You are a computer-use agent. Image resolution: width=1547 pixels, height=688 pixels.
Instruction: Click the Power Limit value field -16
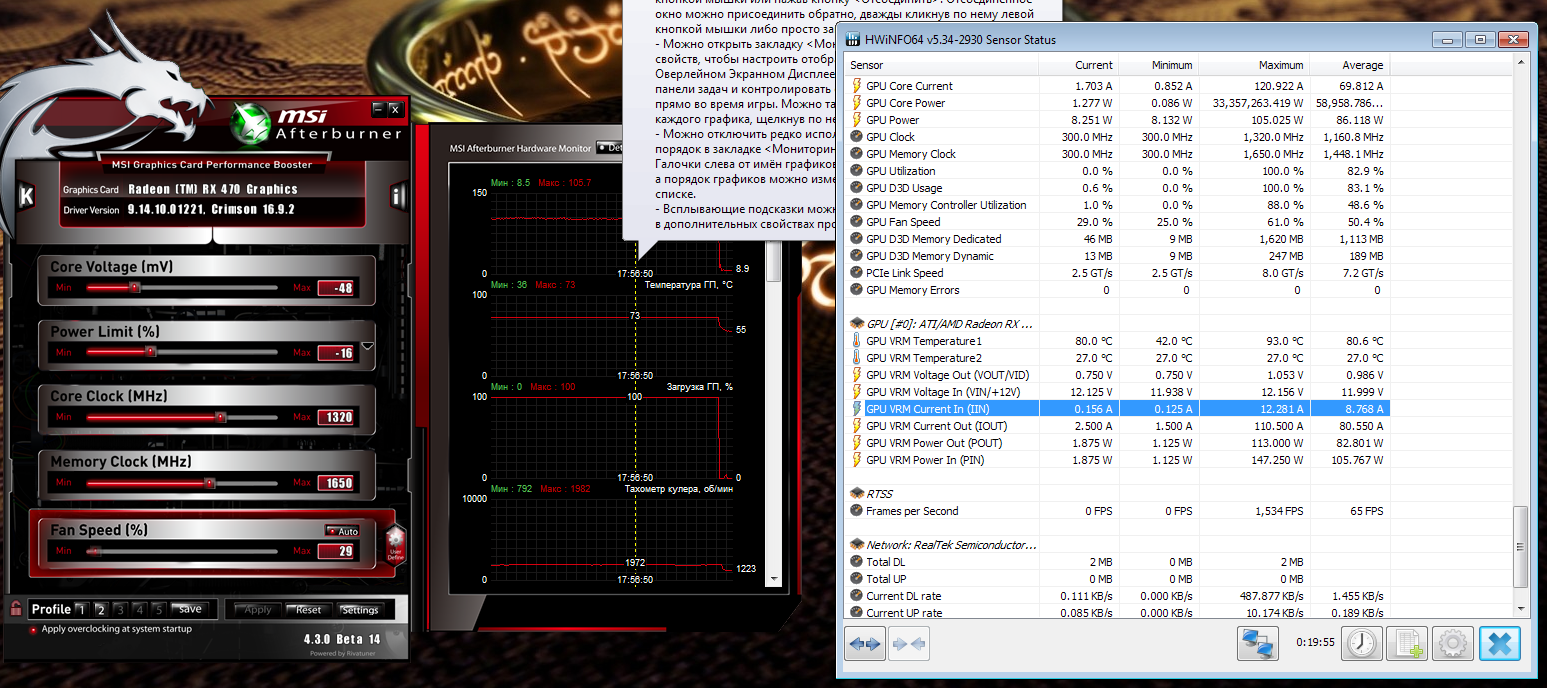[x=338, y=353]
